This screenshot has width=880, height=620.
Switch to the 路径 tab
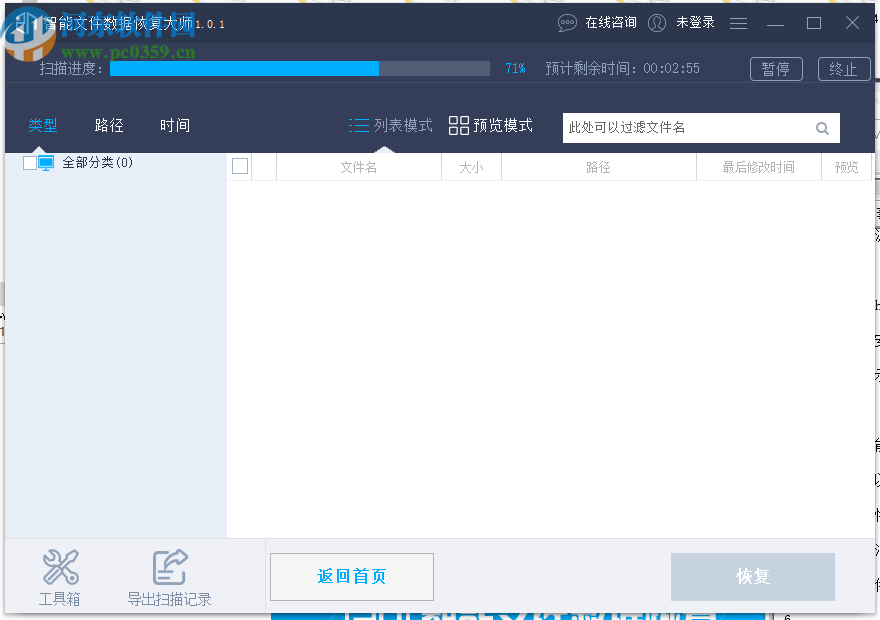109,125
